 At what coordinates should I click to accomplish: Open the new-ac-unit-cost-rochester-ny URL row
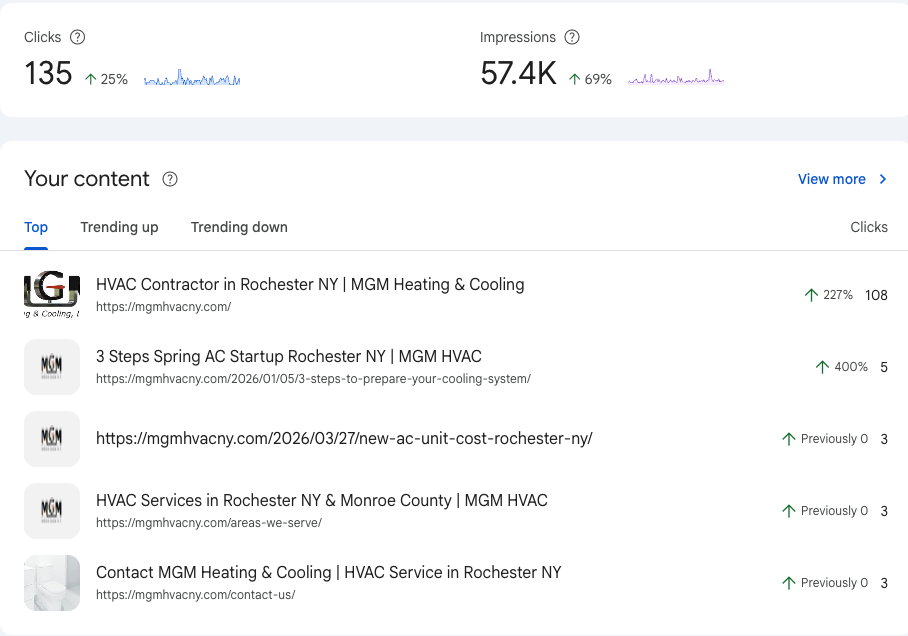344,438
